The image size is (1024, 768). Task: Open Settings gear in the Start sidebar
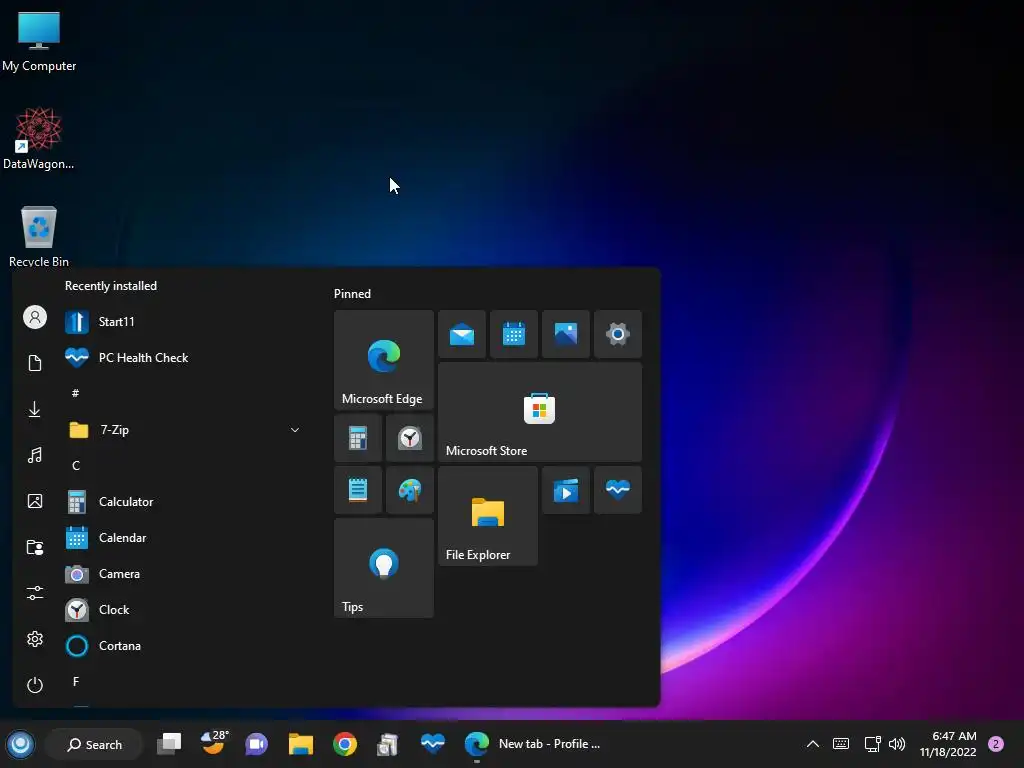point(35,639)
